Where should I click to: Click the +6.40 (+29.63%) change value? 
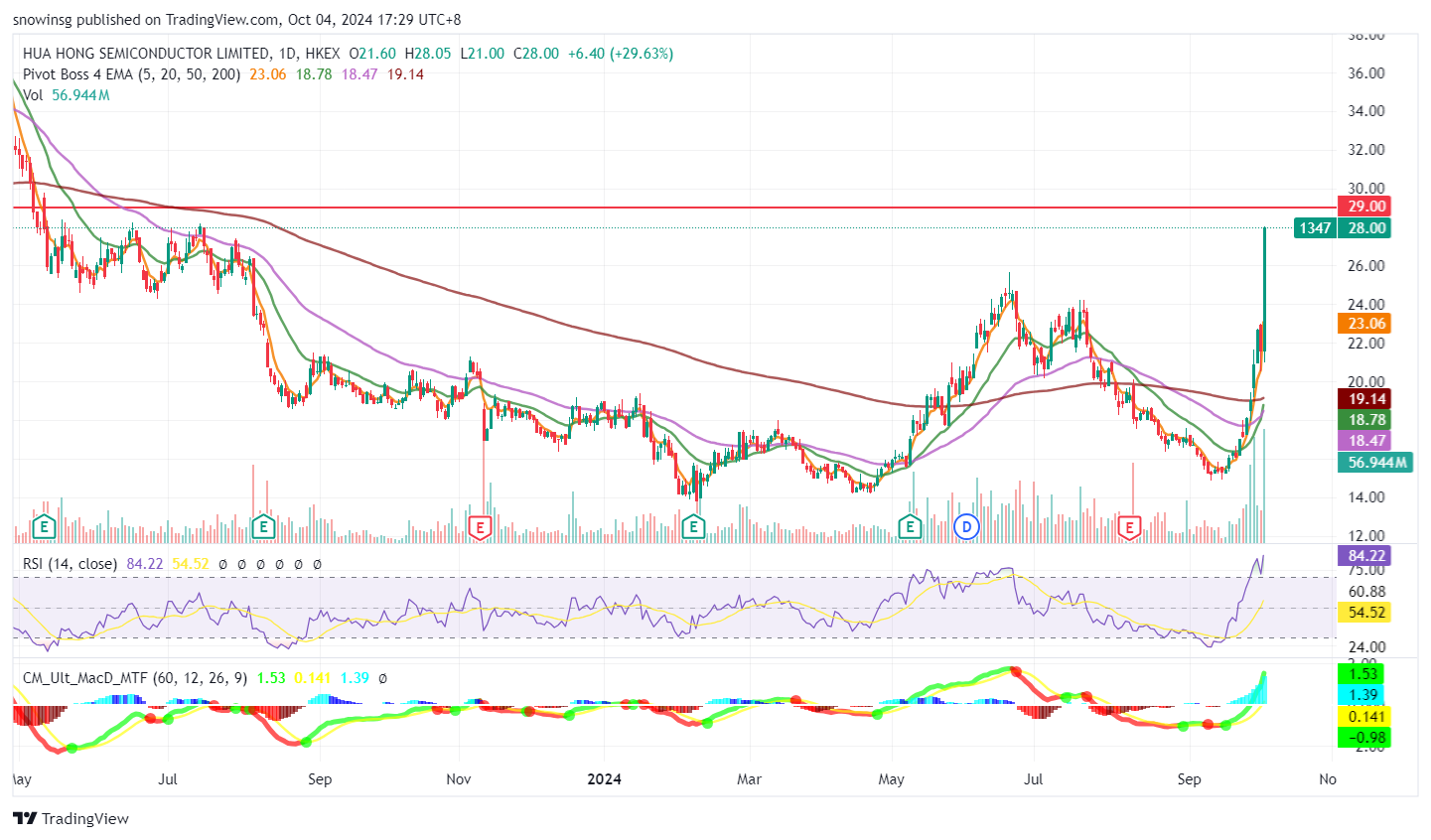[x=620, y=54]
